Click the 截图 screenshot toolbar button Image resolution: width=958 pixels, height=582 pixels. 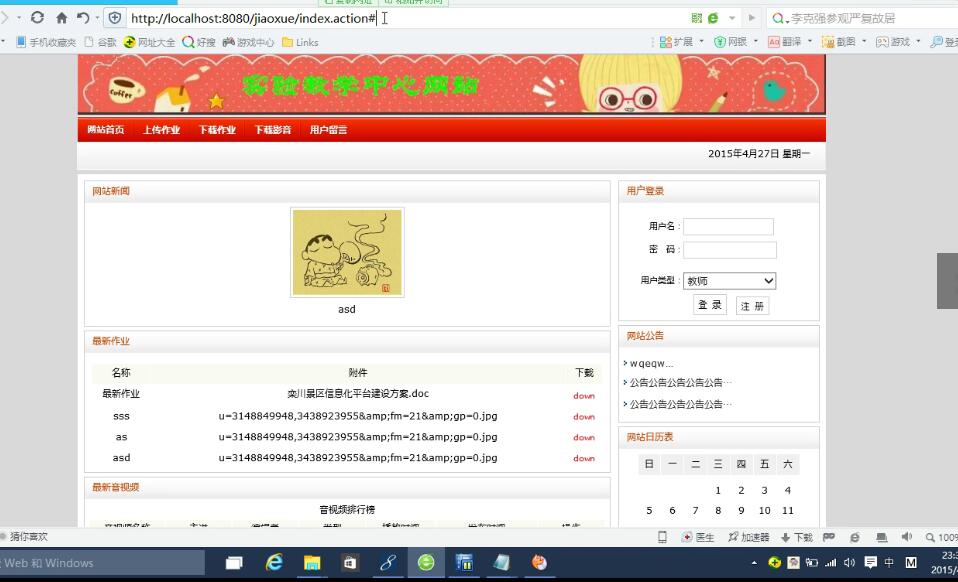pos(838,42)
